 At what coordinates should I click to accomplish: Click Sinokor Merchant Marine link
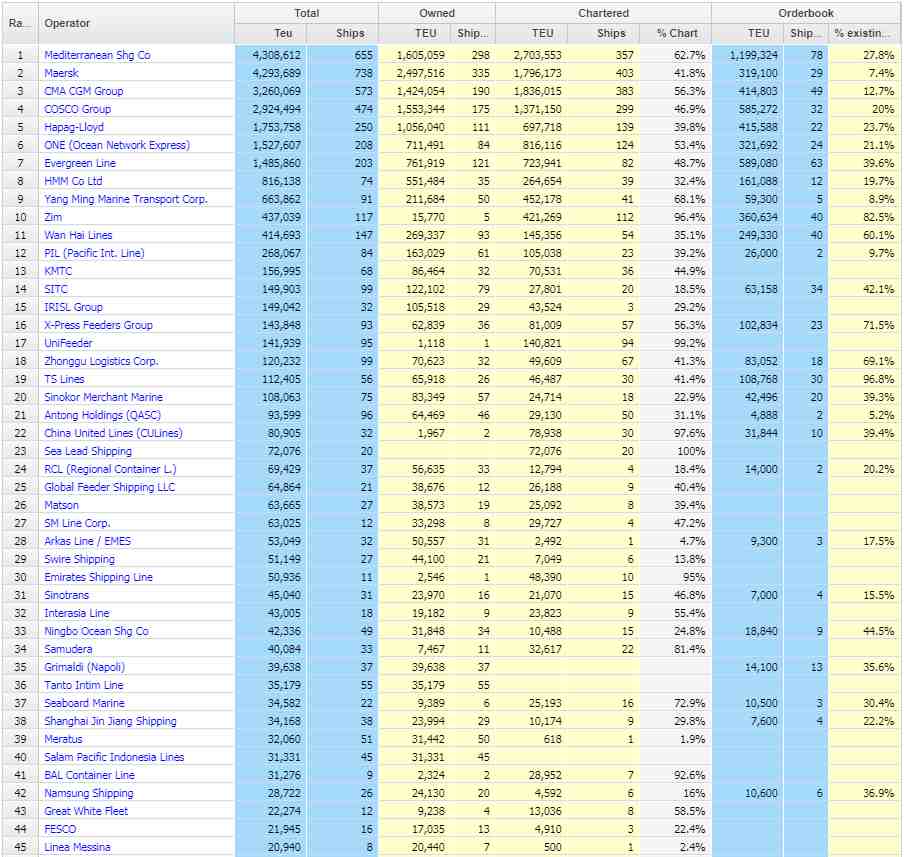103,397
